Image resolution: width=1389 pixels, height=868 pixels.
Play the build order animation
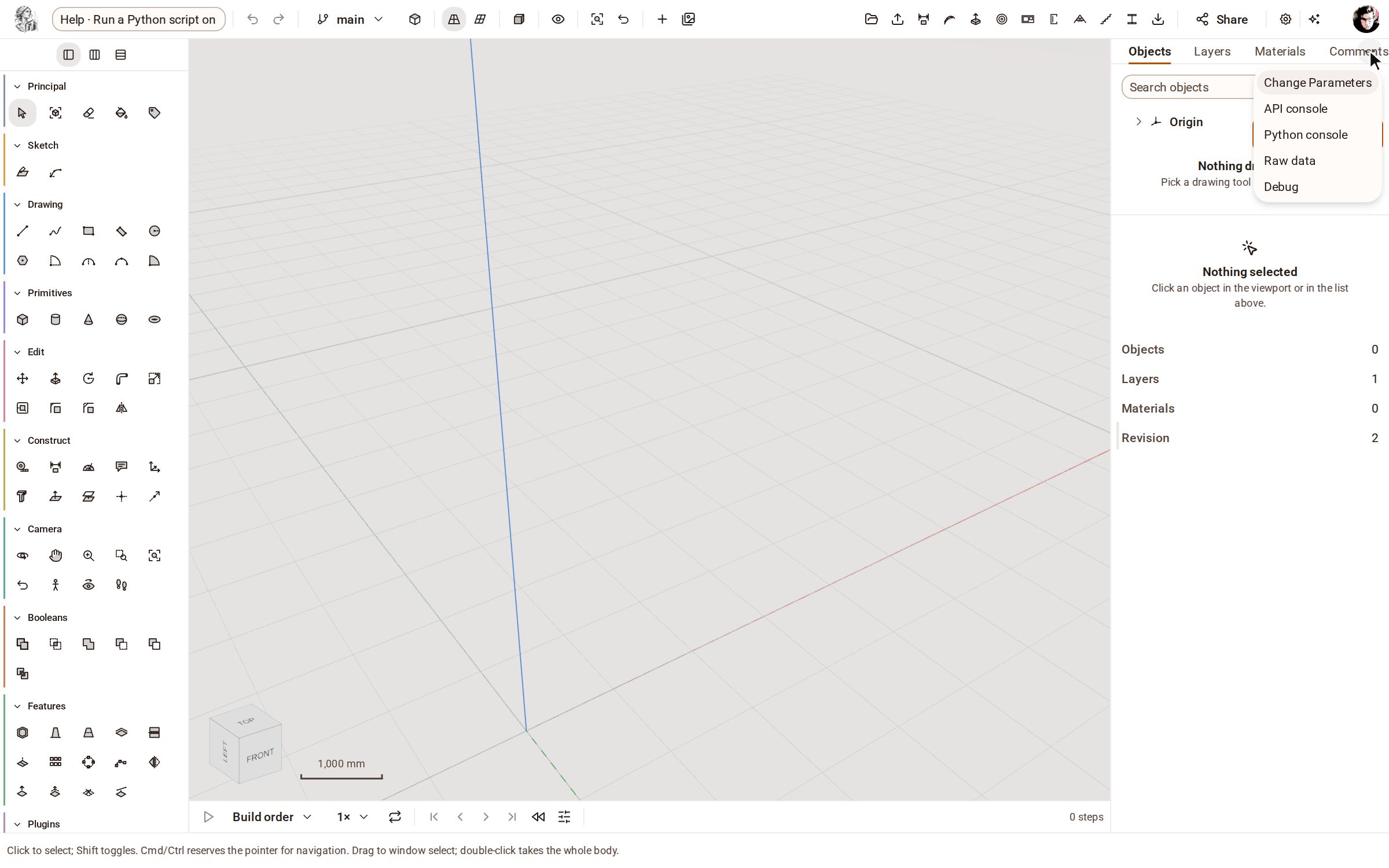click(x=208, y=816)
